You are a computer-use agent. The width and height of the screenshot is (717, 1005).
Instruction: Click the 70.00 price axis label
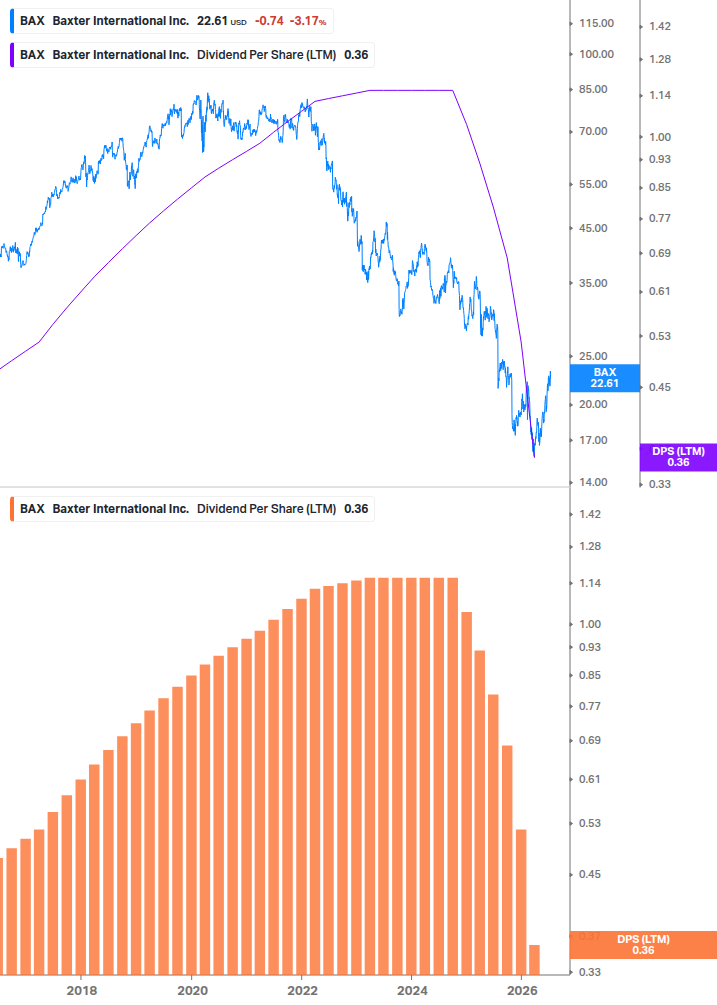pos(593,131)
